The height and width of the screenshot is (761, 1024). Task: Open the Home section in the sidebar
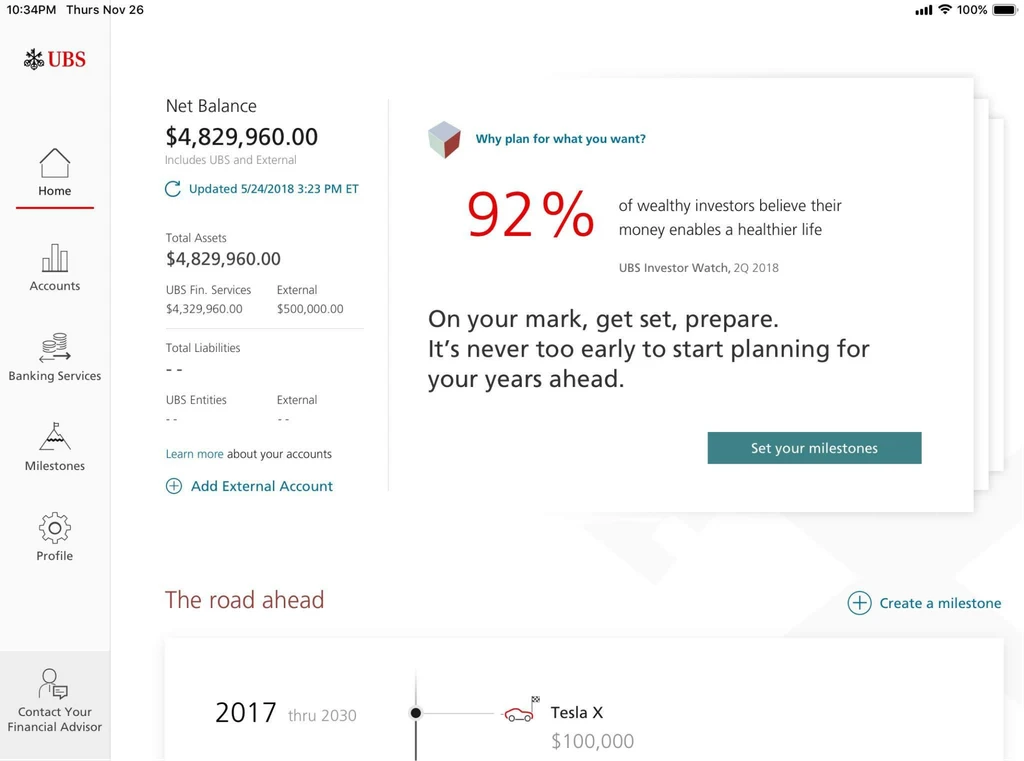point(54,170)
